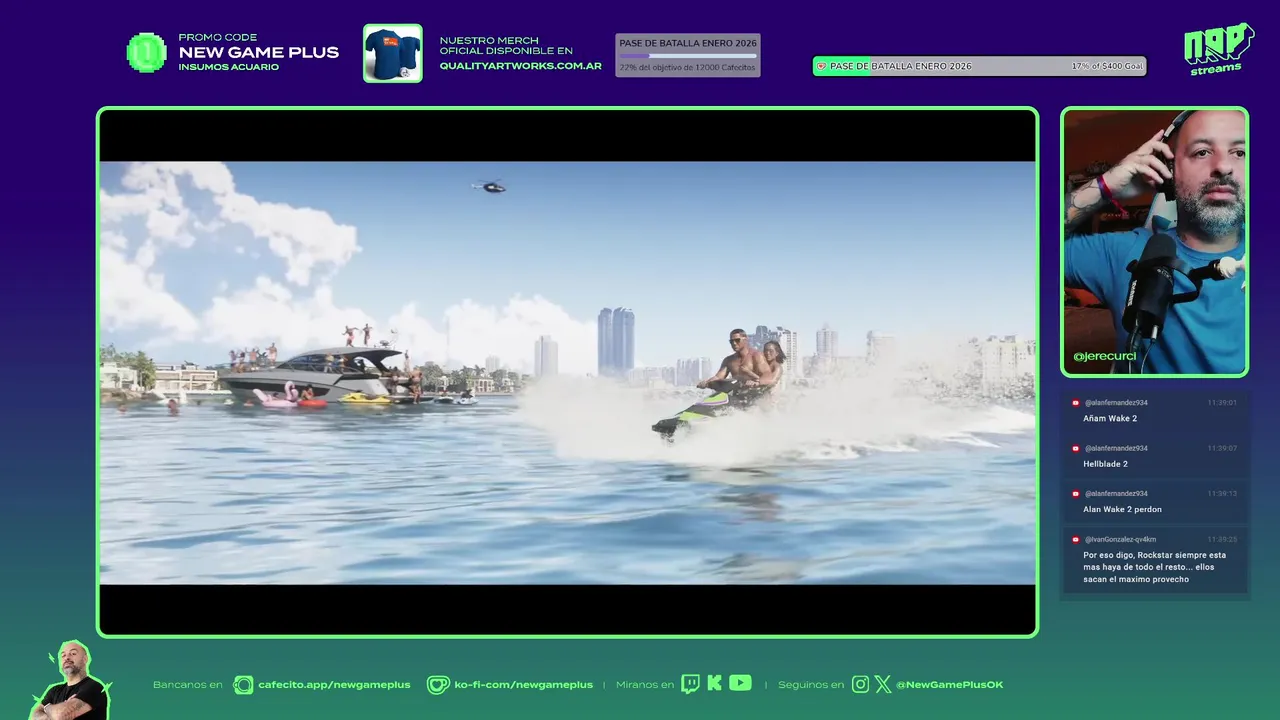Viewport: 1280px width, 720px height.
Task: Click the Kick icon in footer
Action: [714, 684]
